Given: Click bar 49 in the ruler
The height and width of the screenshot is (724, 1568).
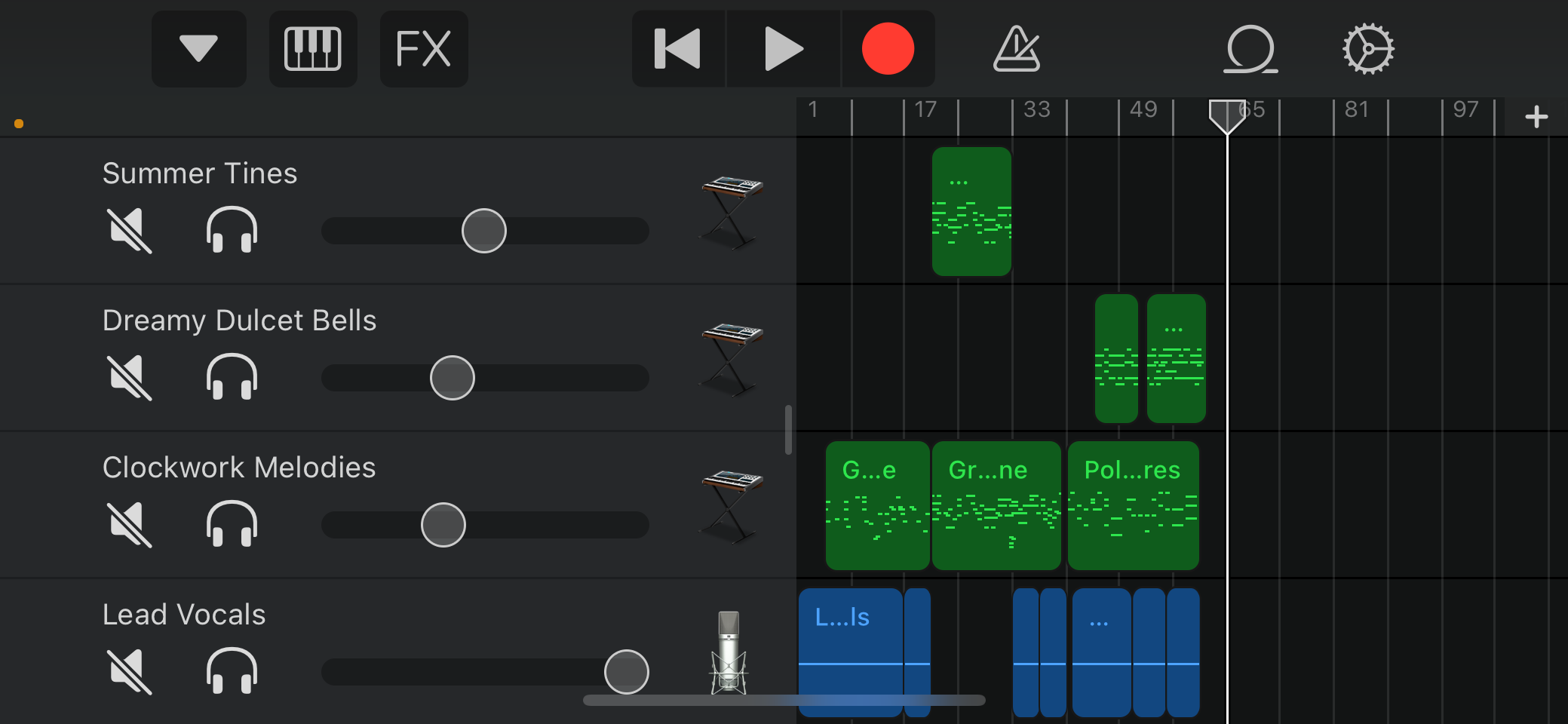Looking at the screenshot, I should click(x=1143, y=110).
